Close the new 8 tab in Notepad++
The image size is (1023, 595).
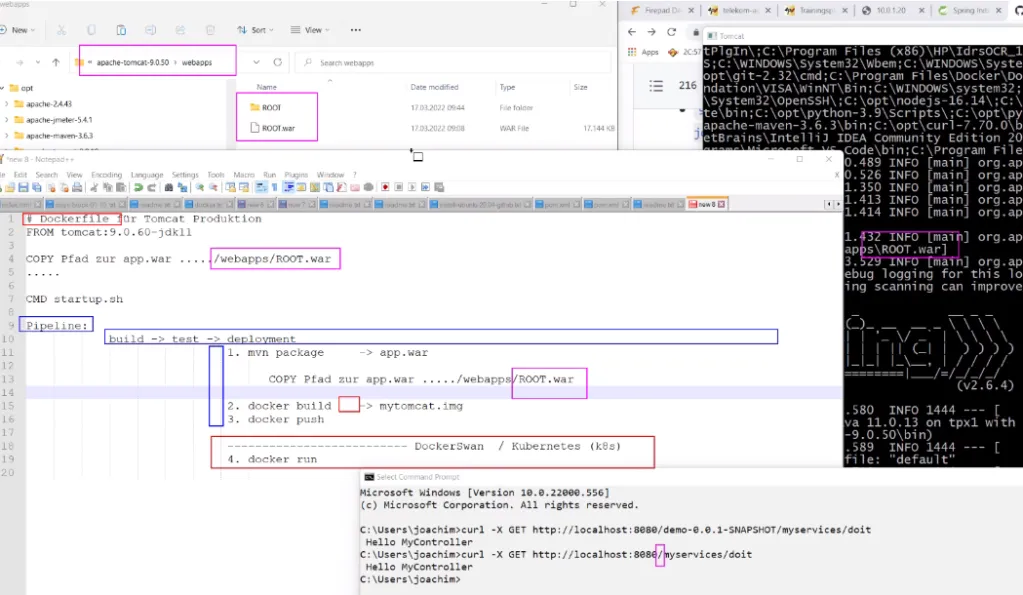pyautogui.click(x=722, y=204)
